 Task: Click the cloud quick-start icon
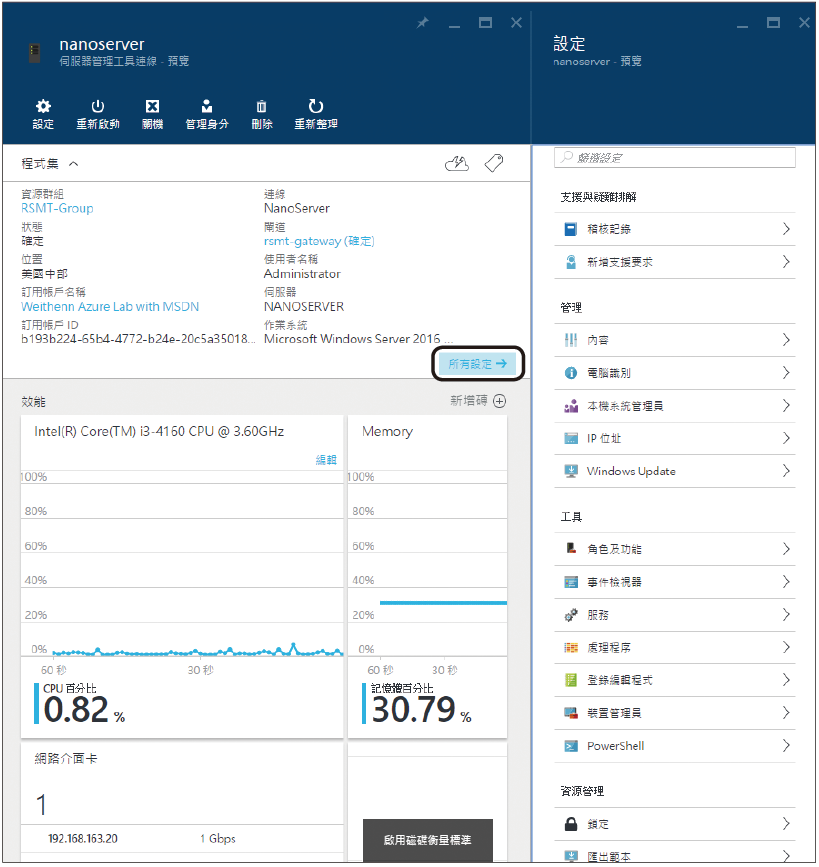[457, 164]
